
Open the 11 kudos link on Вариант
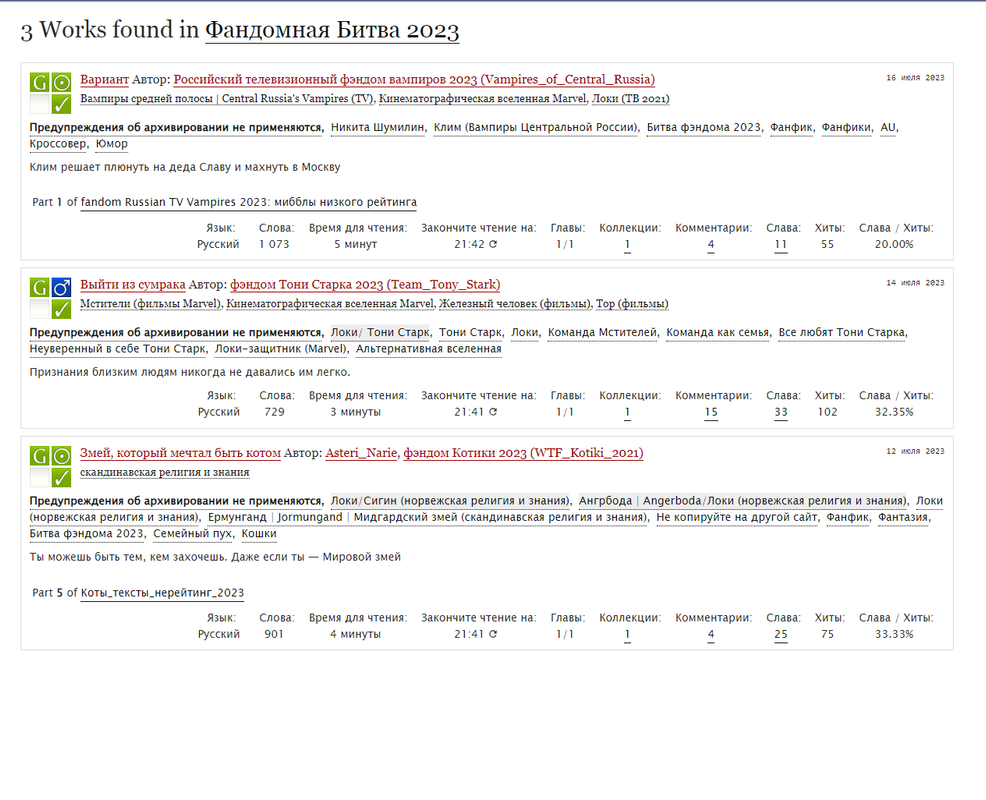pos(780,244)
